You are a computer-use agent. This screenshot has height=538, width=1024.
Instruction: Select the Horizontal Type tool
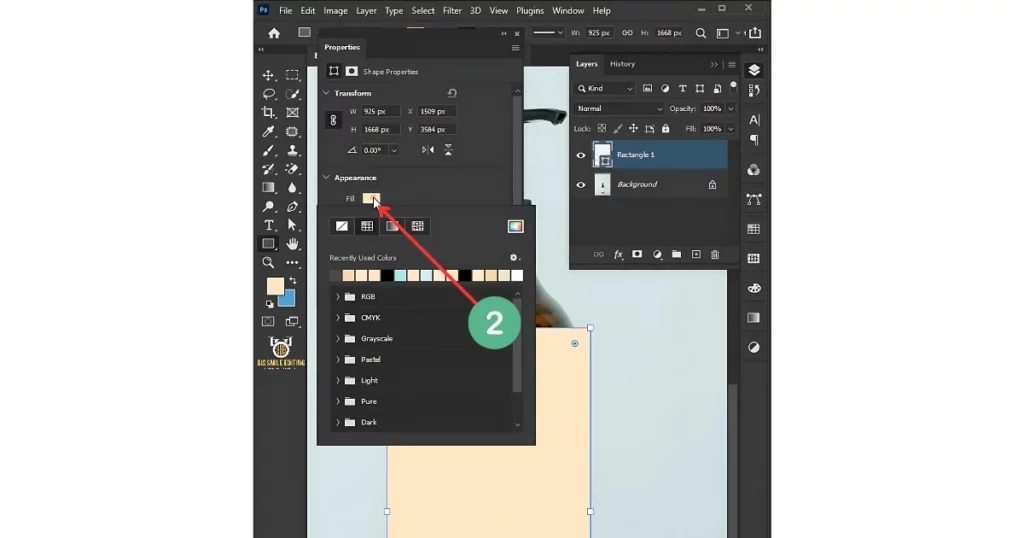coord(268,225)
